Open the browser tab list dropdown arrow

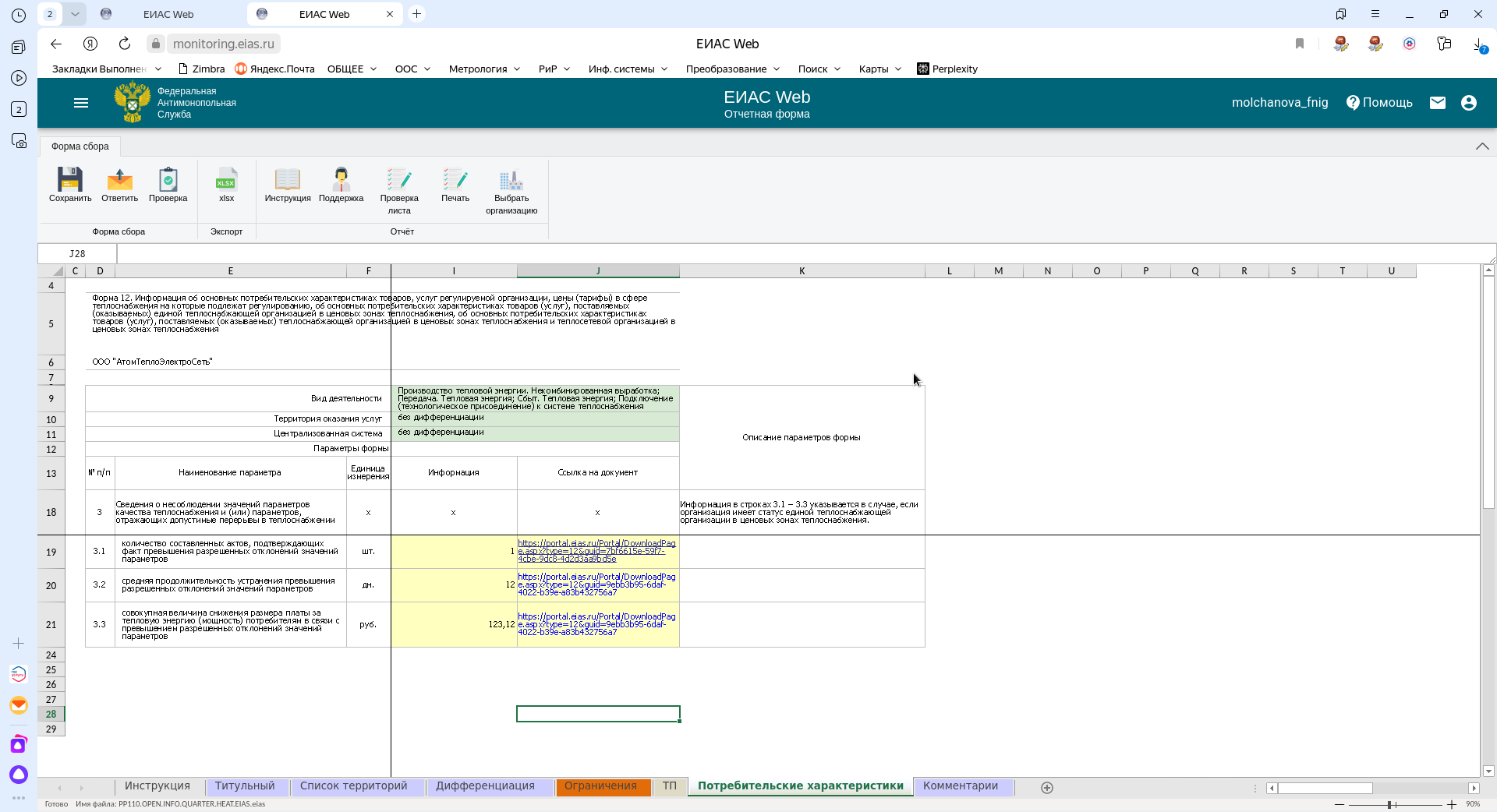(x=75, y=14)
